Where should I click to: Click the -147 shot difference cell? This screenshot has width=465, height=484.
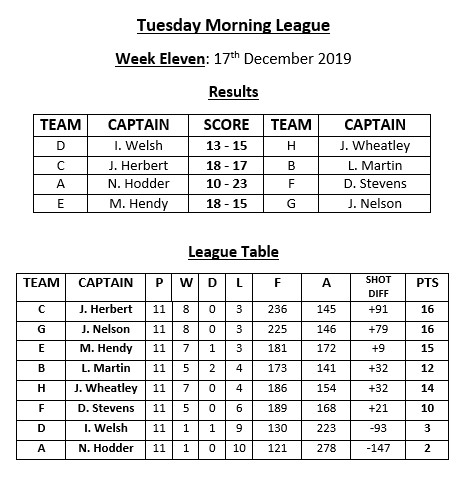click(x=378, y=448)
